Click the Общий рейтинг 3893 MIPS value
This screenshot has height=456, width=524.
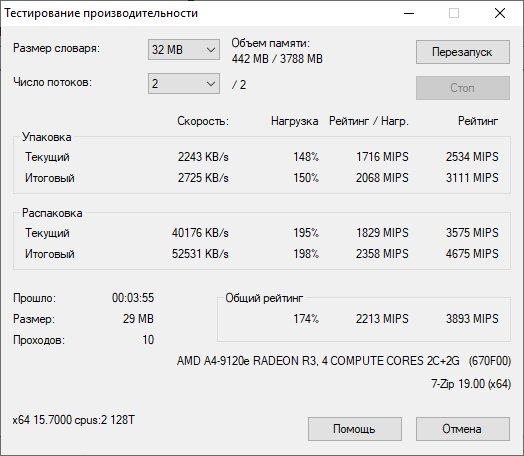click(x=472, y=319)
